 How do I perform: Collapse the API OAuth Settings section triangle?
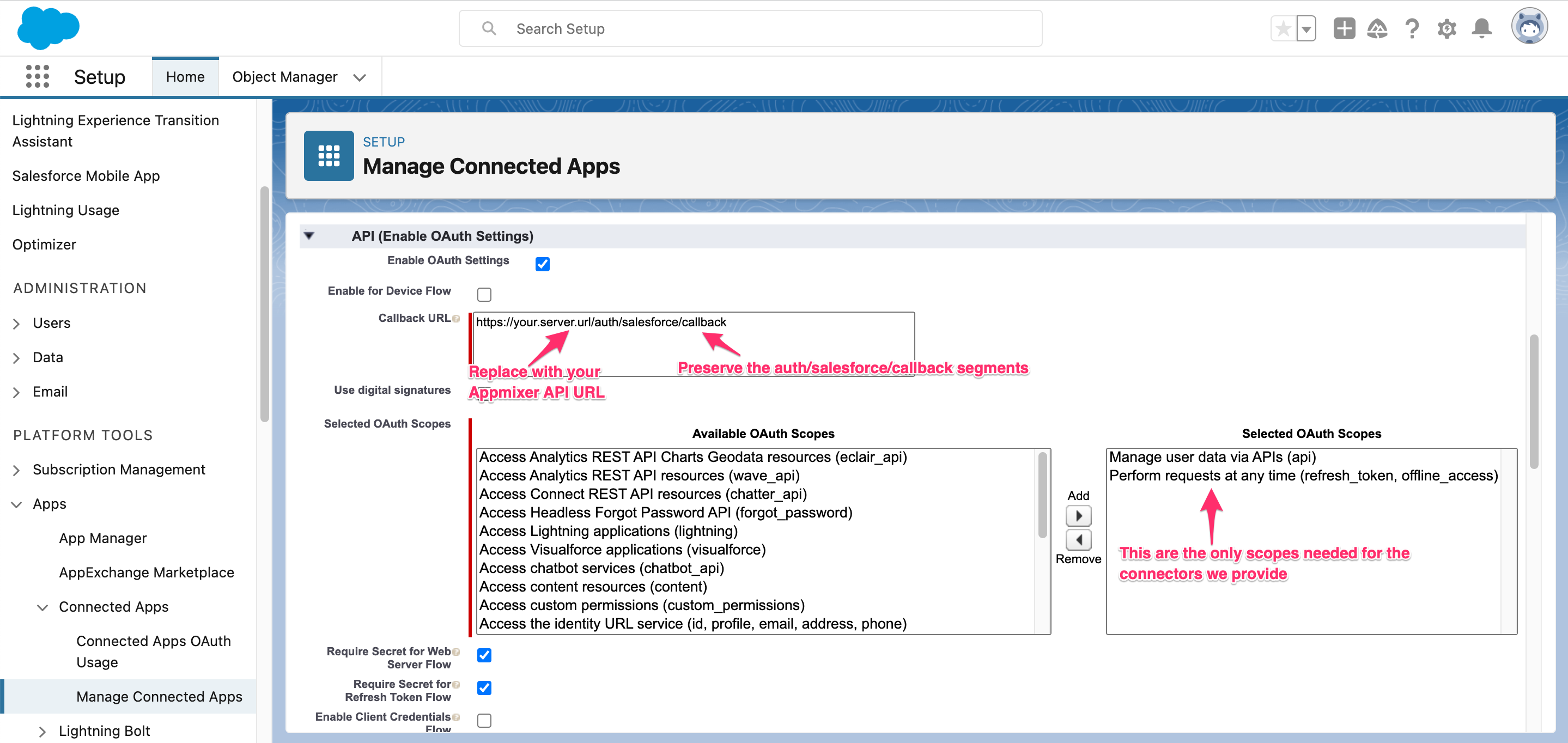click(x=309, y=236)
